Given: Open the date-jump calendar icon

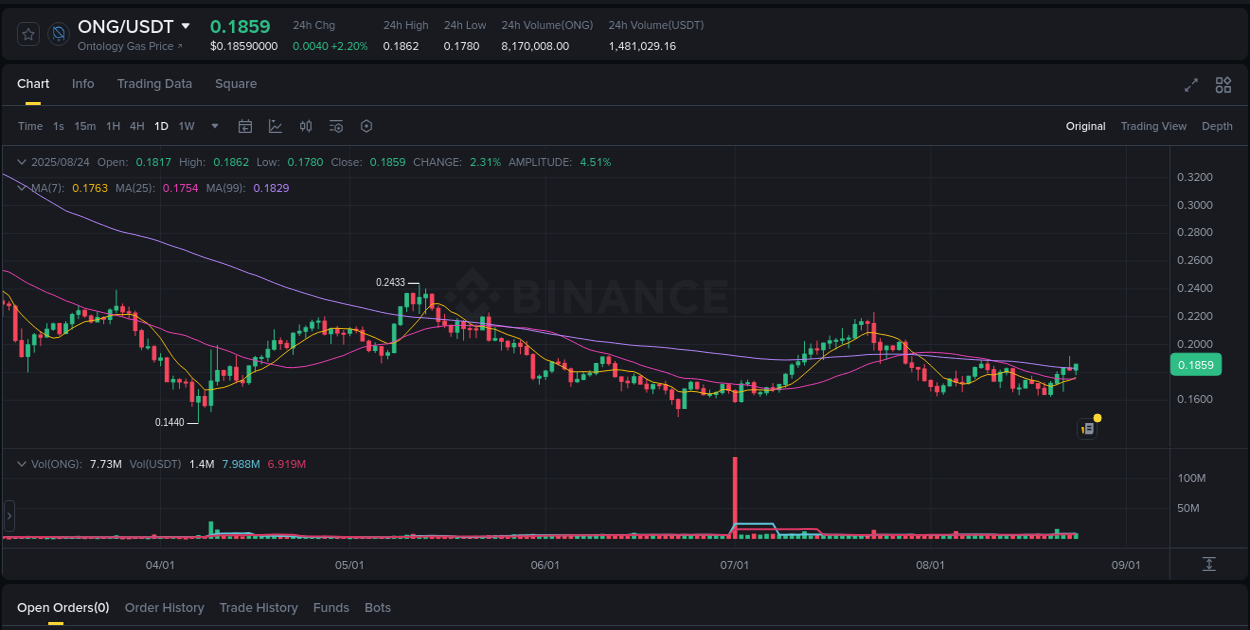Looking at the screenshot, I should (245, 126).
